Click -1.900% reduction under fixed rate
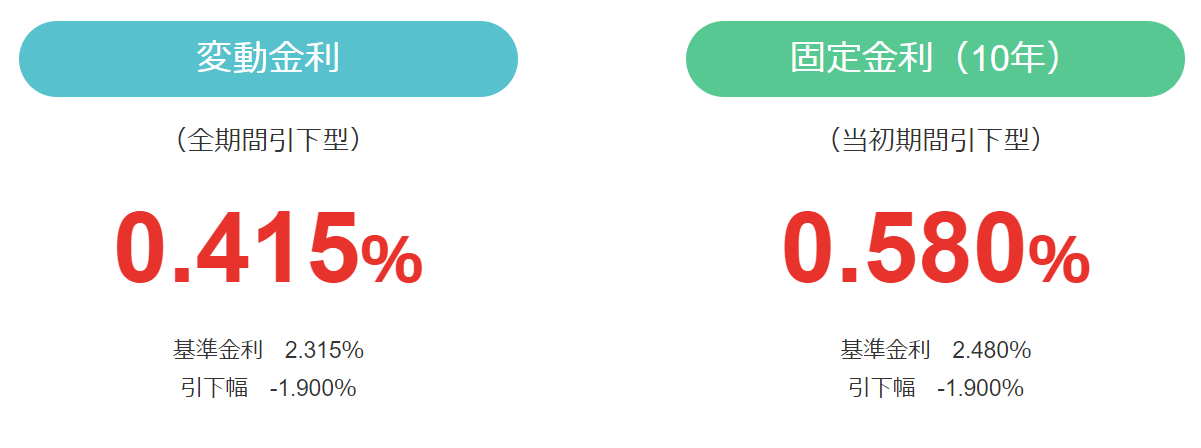 click(x=980, y=388)
